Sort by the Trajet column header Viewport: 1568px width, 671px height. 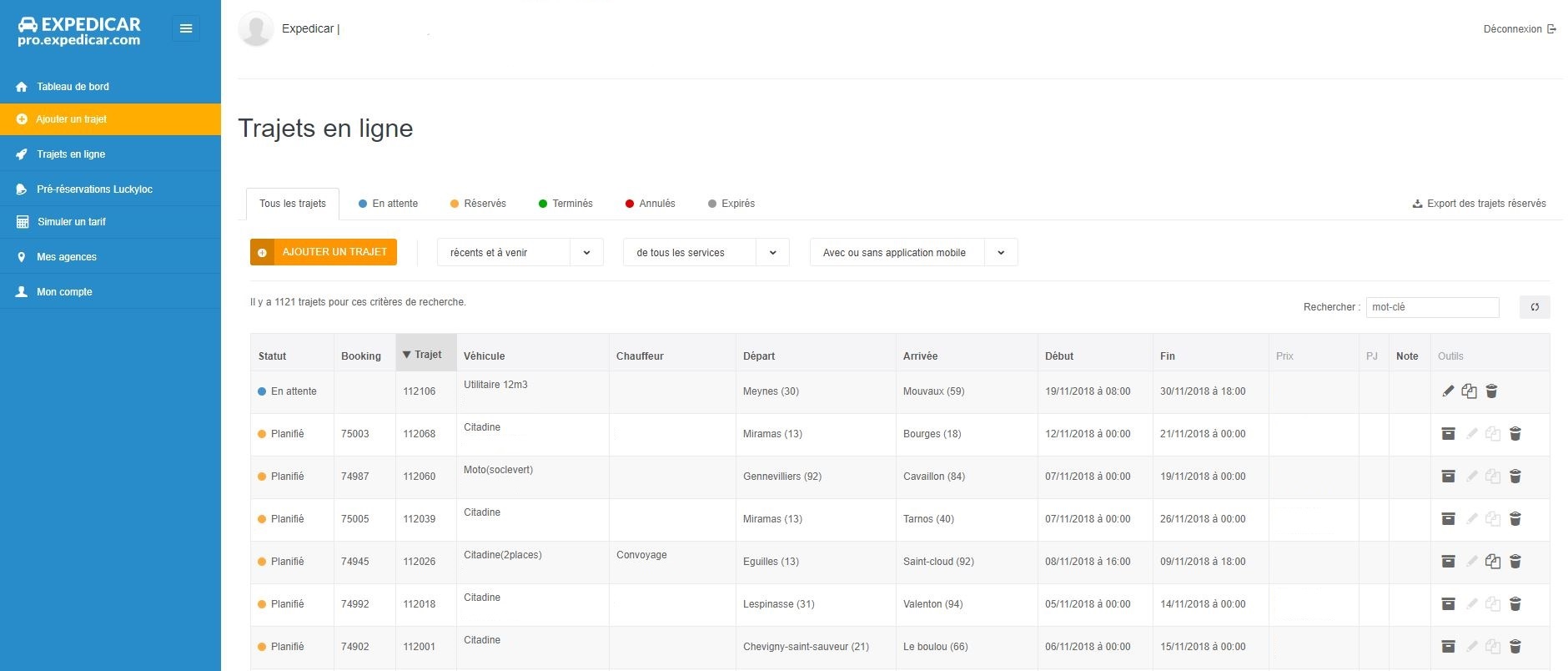coord(426,353)
